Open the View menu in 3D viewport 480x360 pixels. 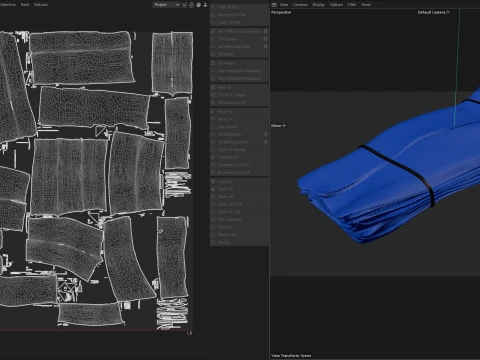[x=284, y=5]
